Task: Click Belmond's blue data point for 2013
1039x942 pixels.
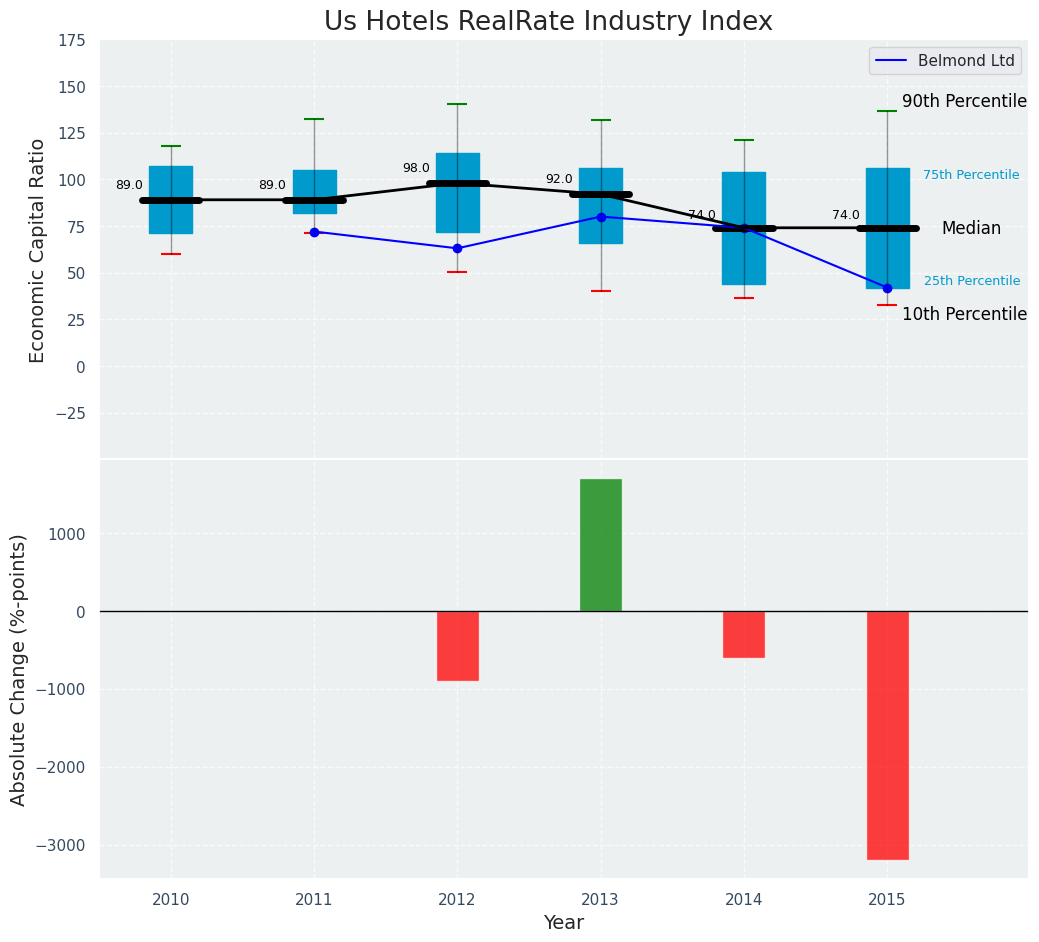Action: tap(601, 217)
